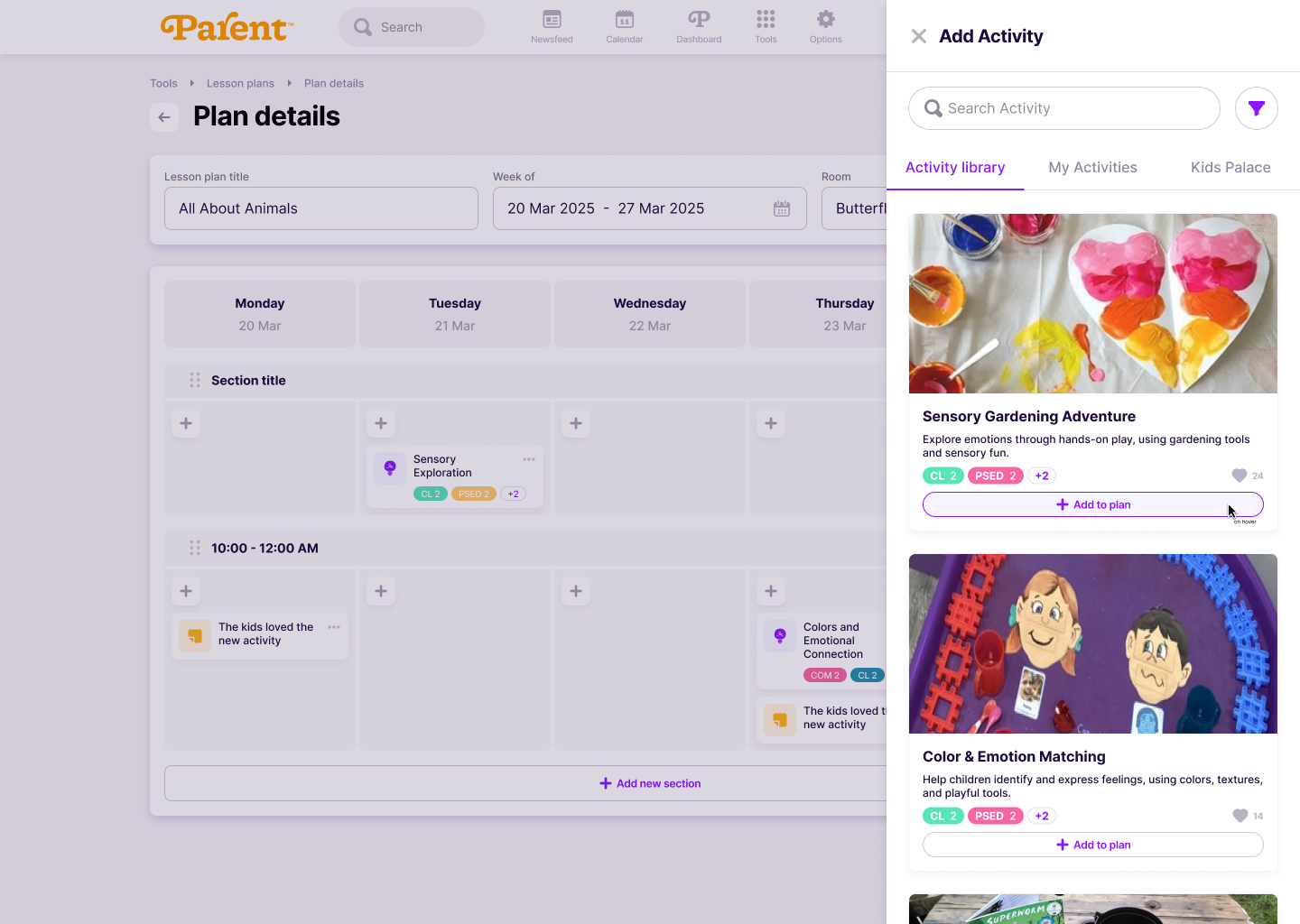
Task: Switch to My Activities tab
Action: (1092, 168)
